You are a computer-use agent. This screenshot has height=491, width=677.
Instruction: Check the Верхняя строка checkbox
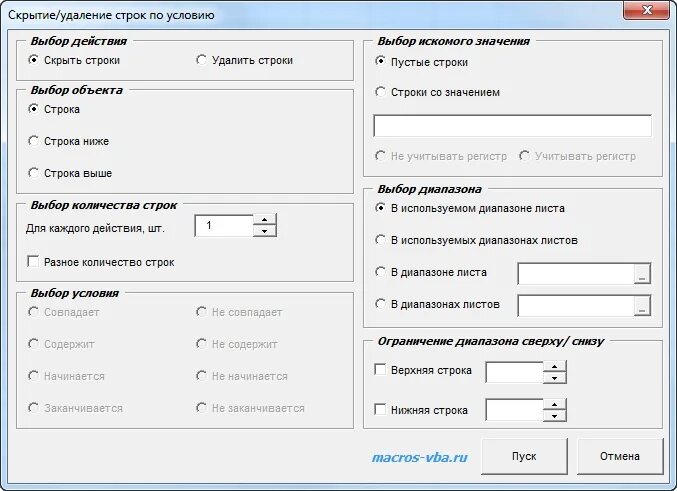point(380,370)
